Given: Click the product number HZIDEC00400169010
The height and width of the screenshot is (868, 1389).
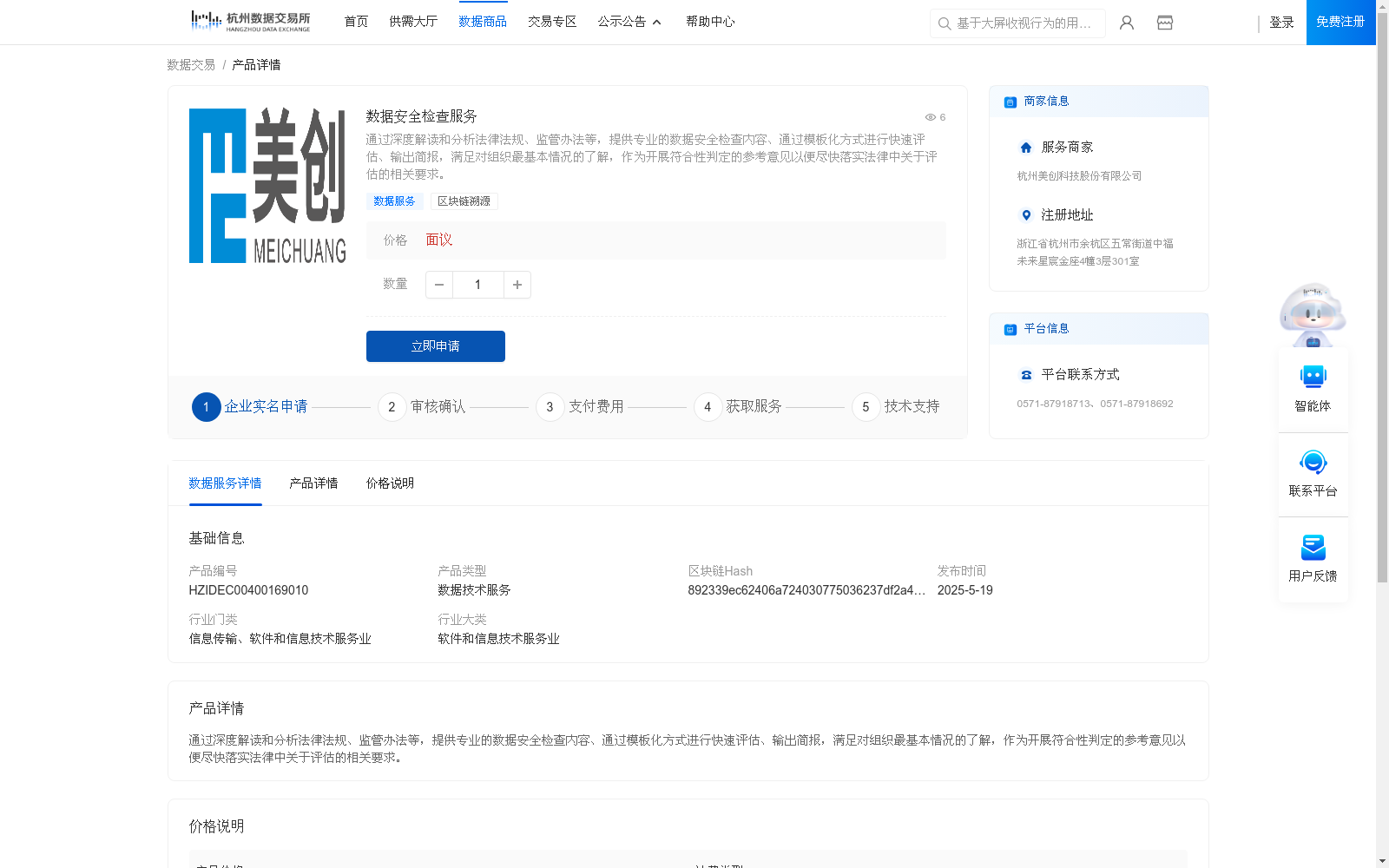Looking at the screenshot, I should tap(248, 590).
